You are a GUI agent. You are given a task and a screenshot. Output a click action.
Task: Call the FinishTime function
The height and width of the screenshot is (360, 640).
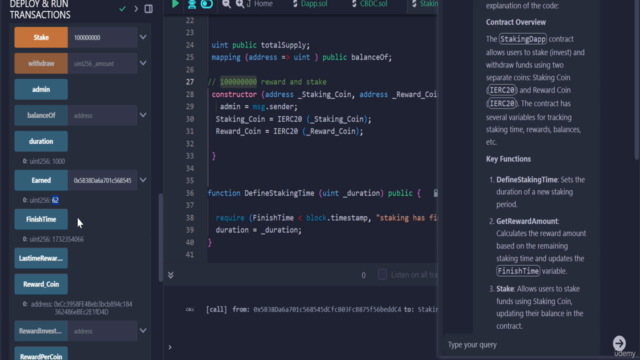tap(41, 219)
